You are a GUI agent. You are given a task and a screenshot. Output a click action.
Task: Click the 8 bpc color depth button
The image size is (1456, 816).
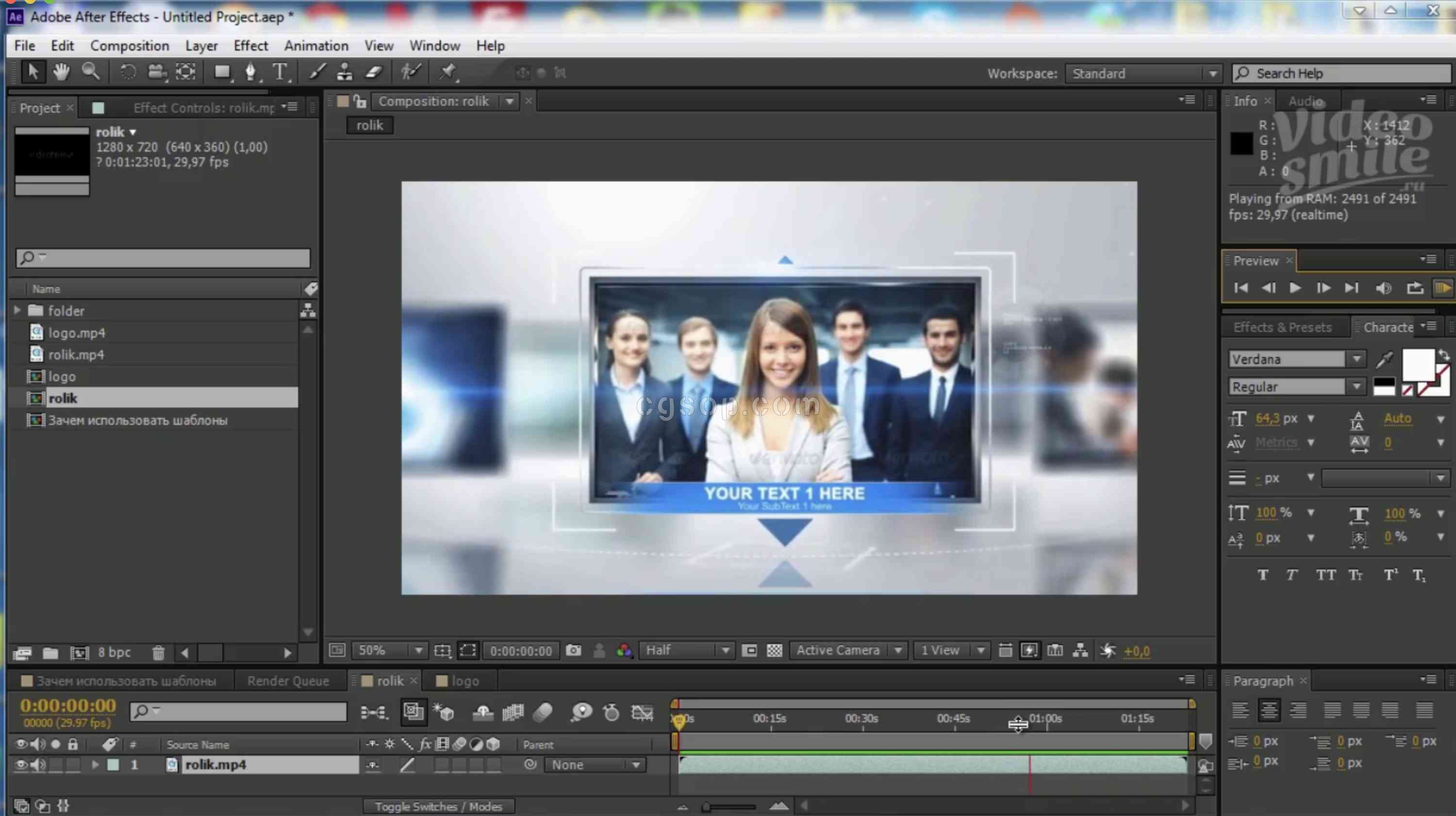tap(114, 653)
